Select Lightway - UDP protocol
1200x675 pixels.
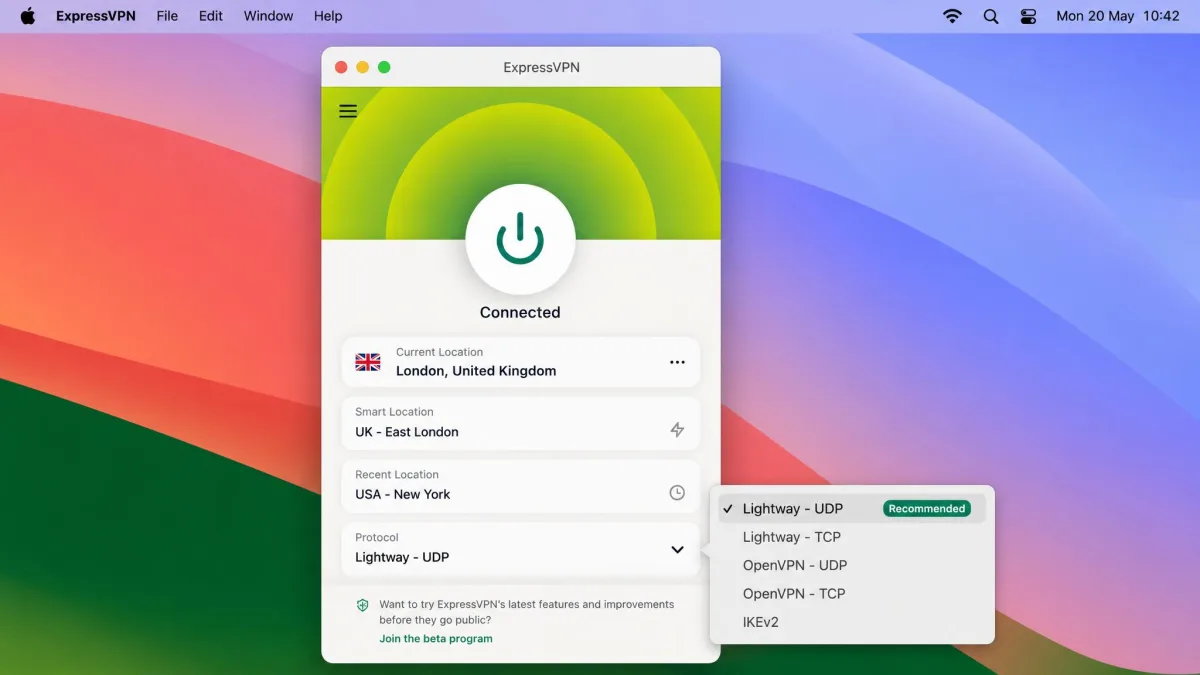[853, 509]
